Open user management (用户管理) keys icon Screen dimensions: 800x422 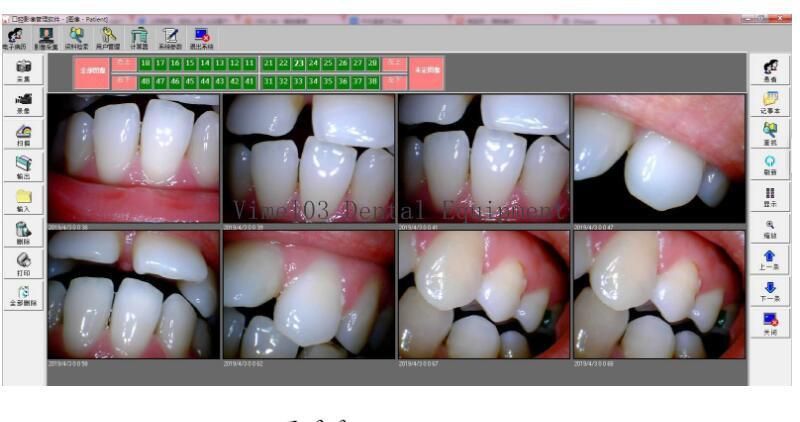point(108,38)
